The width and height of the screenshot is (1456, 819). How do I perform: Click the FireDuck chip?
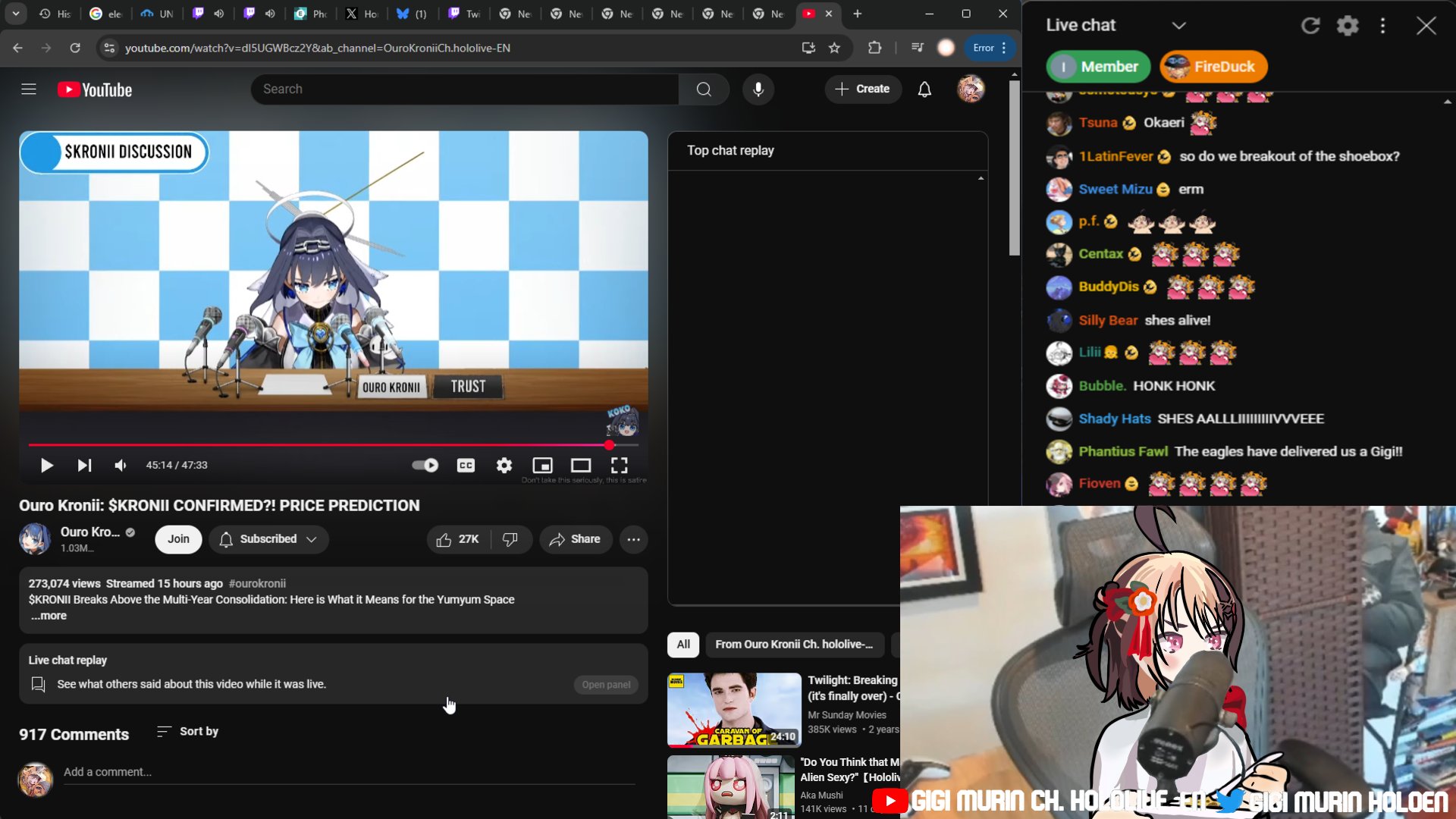click(x=1213, y=67)
